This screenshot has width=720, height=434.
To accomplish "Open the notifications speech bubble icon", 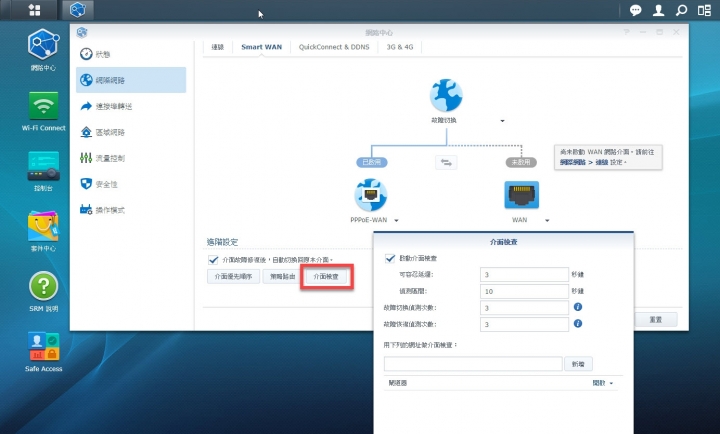I will [x=636, y=10].
